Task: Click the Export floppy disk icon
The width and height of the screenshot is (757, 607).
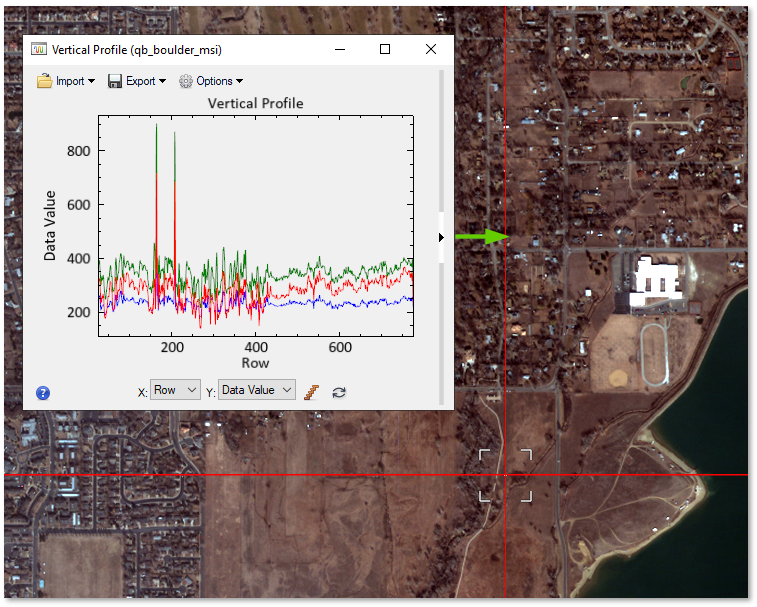Action: (x=115, y=81)
